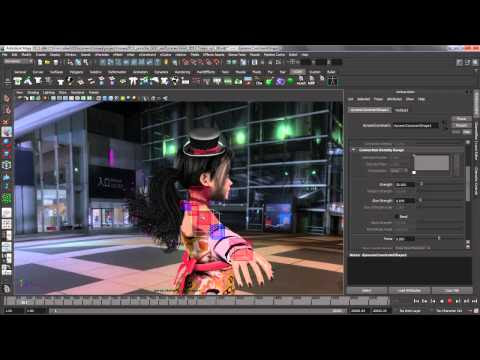480x360 pixels.
Task: Click the Hide button in Attribute Editor
Action: (x=467, y=132)
